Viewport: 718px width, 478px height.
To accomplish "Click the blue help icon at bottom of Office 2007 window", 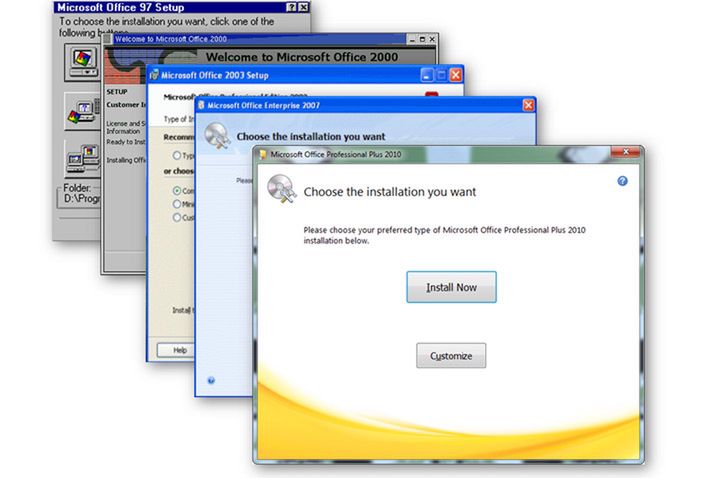I will (211, 380).
